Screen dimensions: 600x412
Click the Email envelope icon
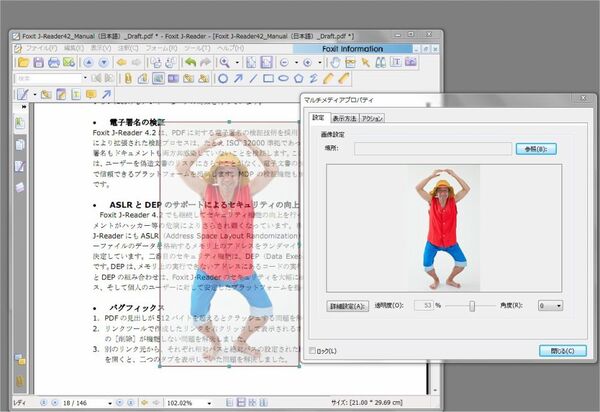[x=69, y=62]
